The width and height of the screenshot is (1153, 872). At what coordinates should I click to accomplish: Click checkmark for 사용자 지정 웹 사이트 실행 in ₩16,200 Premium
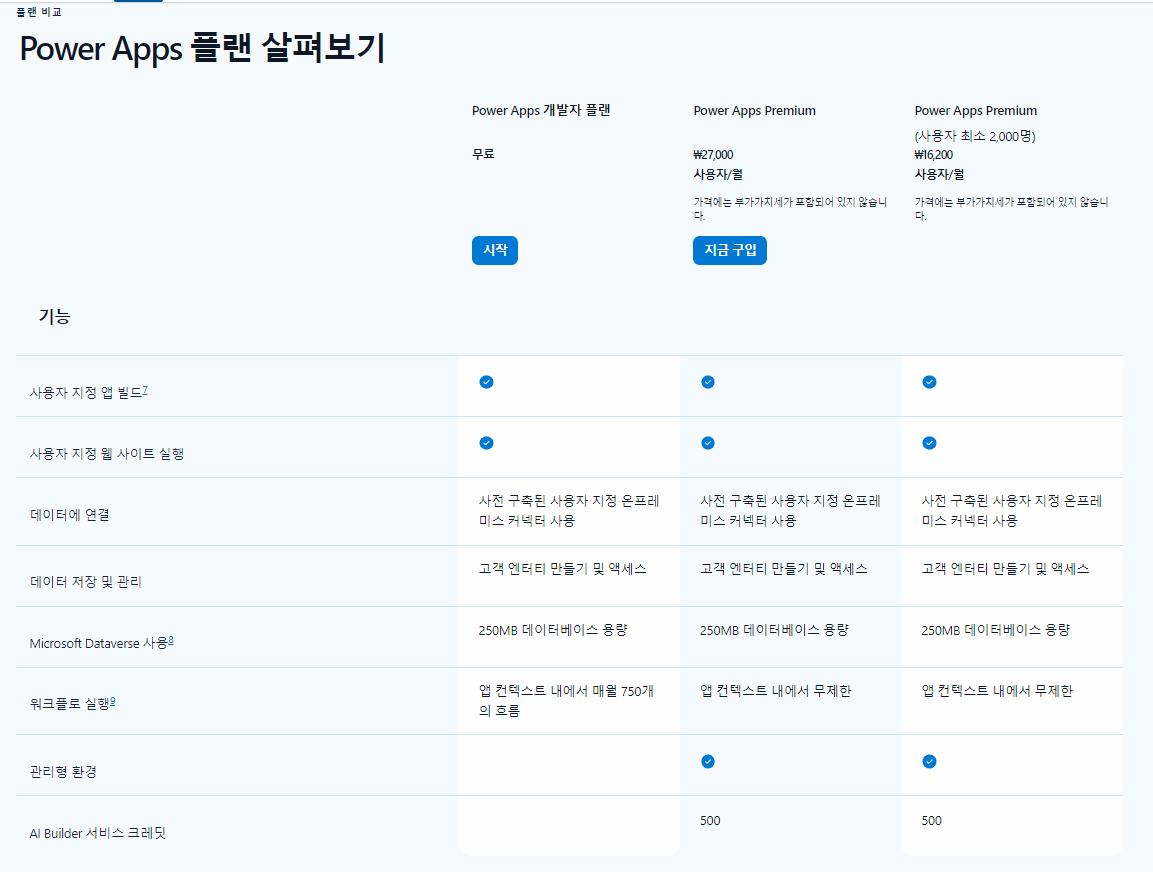(929, 443)
